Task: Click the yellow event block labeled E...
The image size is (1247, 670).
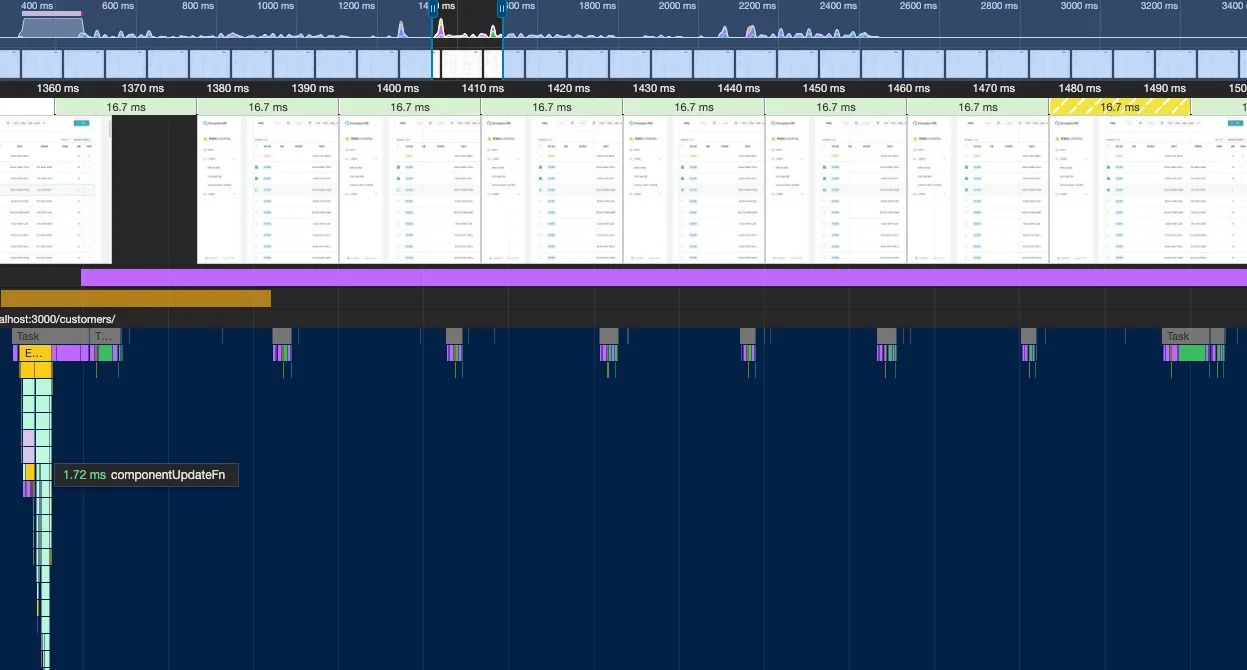Action: point(34,353)
